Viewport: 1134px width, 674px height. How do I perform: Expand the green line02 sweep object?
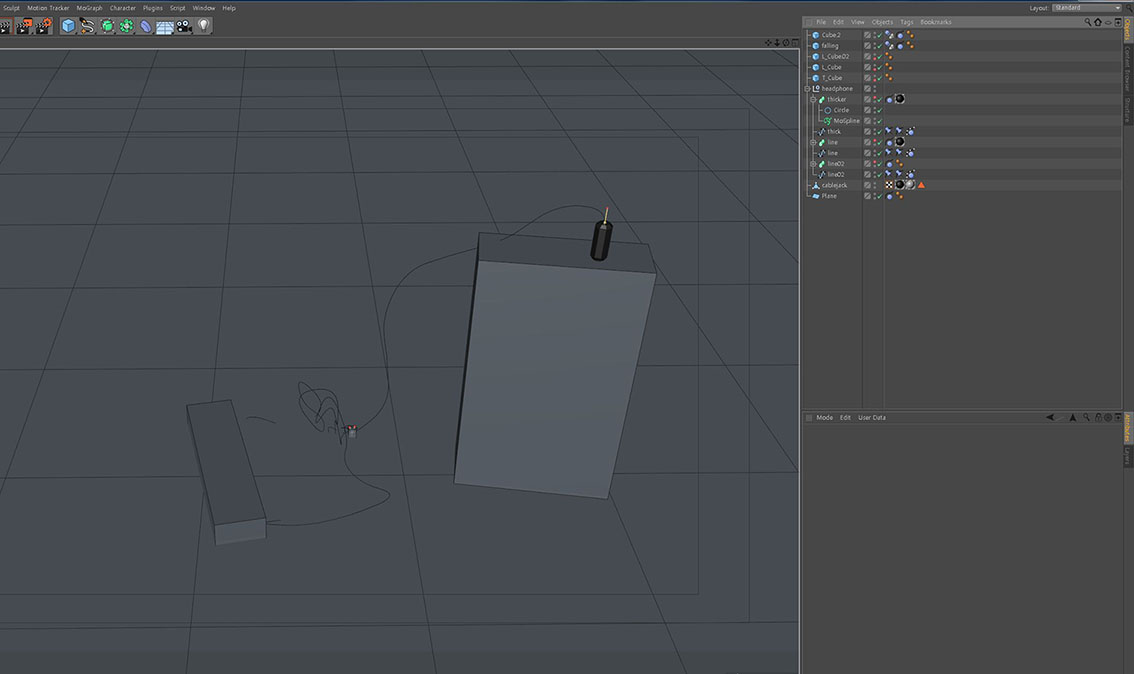[814, 164]
